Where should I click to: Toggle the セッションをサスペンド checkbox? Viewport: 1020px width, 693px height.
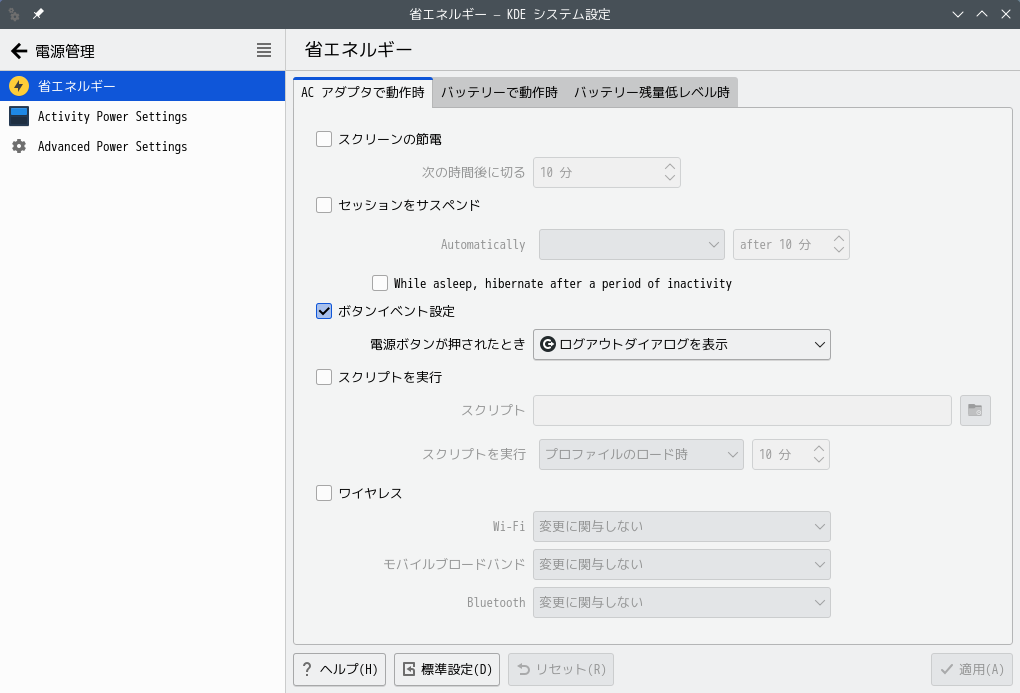point(324,205)
